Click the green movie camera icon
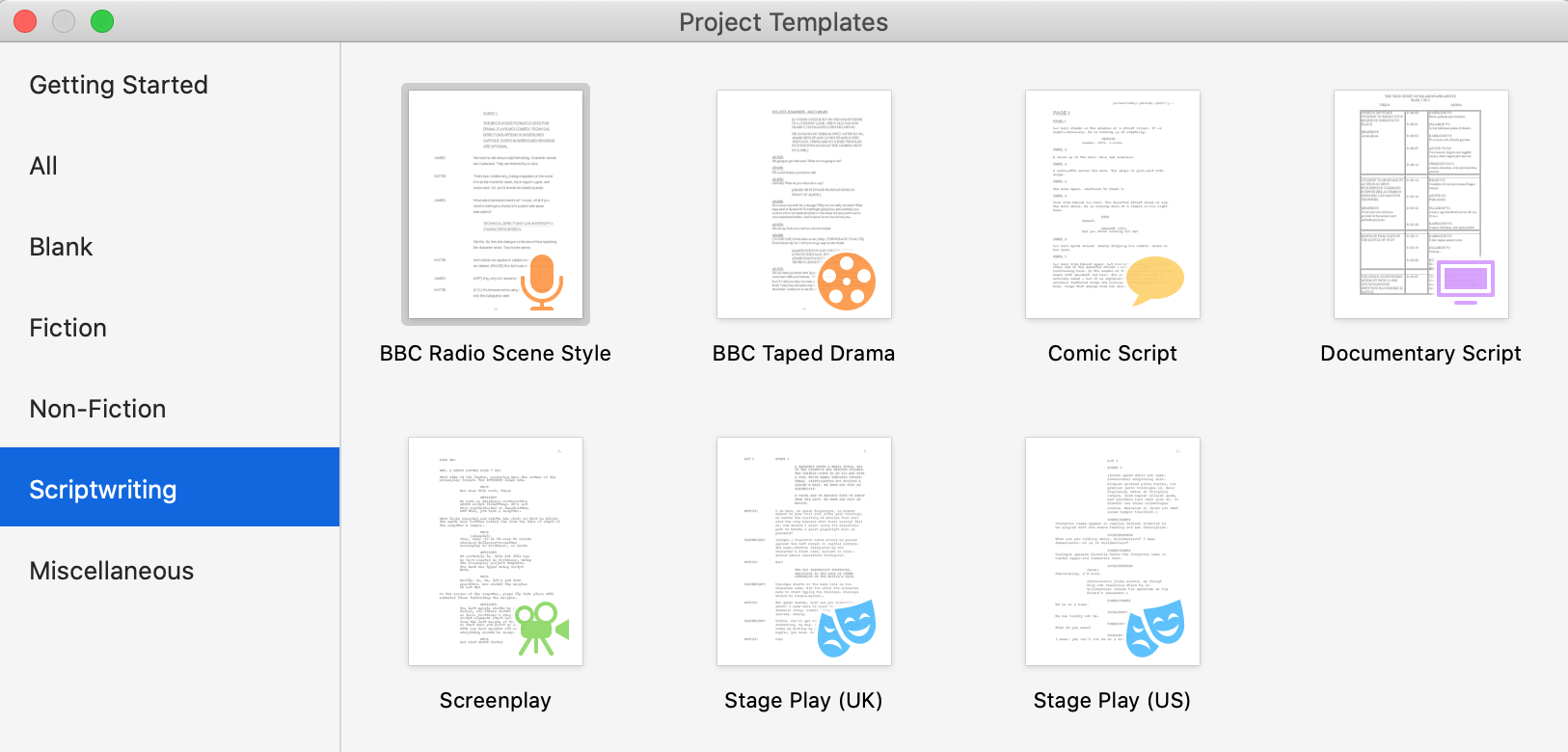This screenshot has height=752, width=1568. point(543,629)
